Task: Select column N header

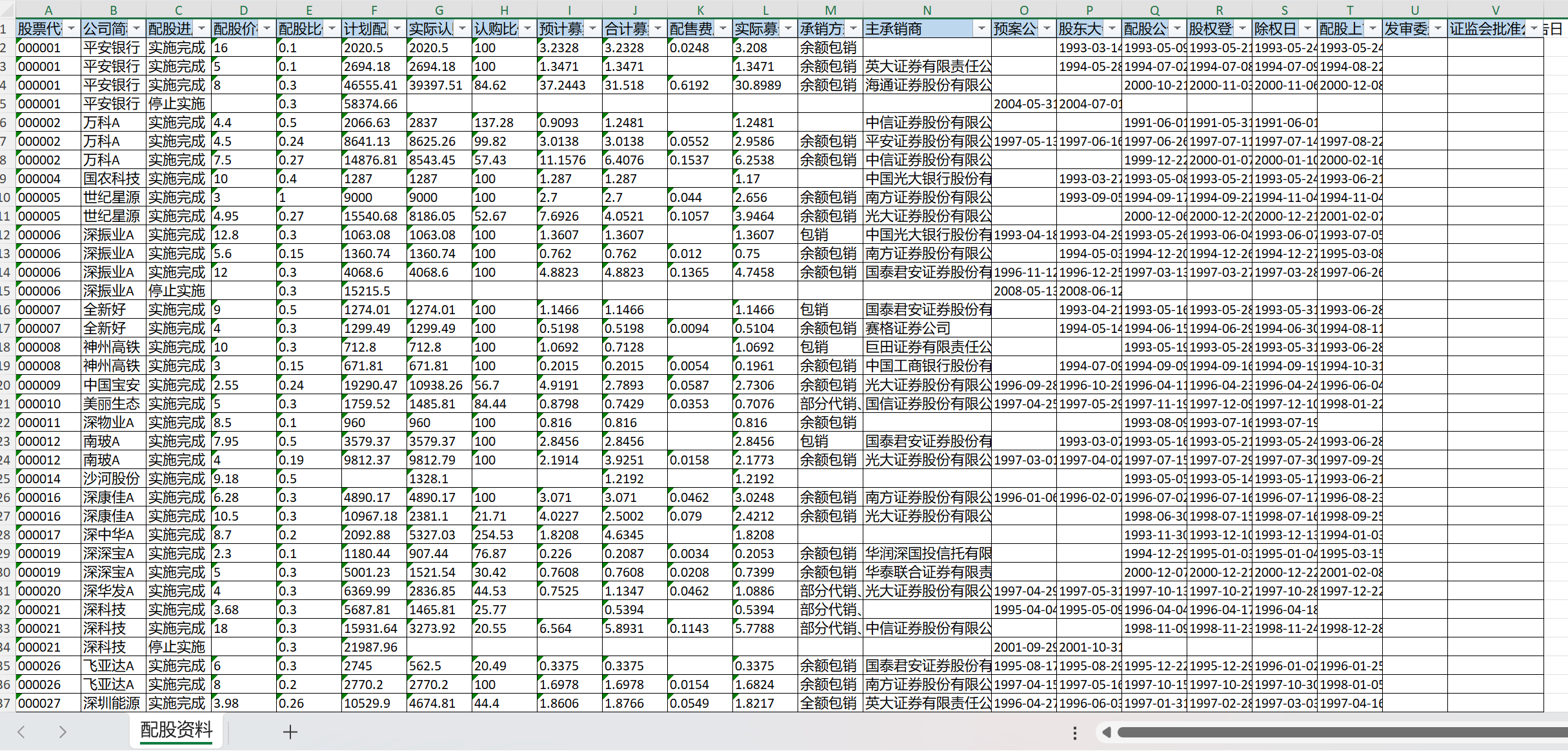Action: (927, 10)
